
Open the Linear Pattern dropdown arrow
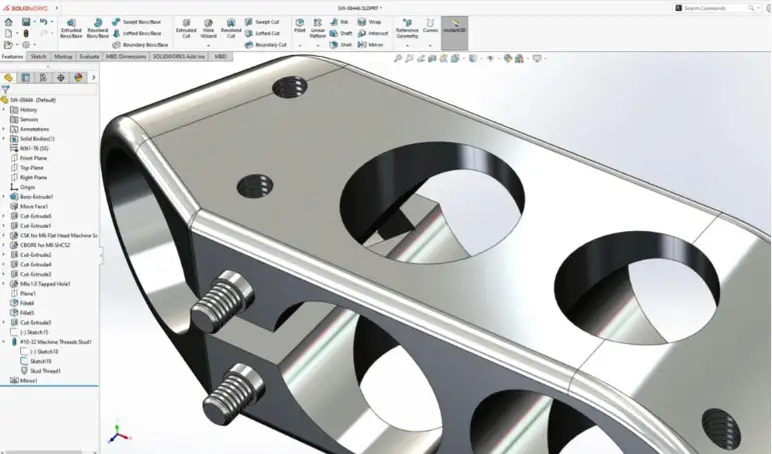pyautogui.click(x=318, y=46)
